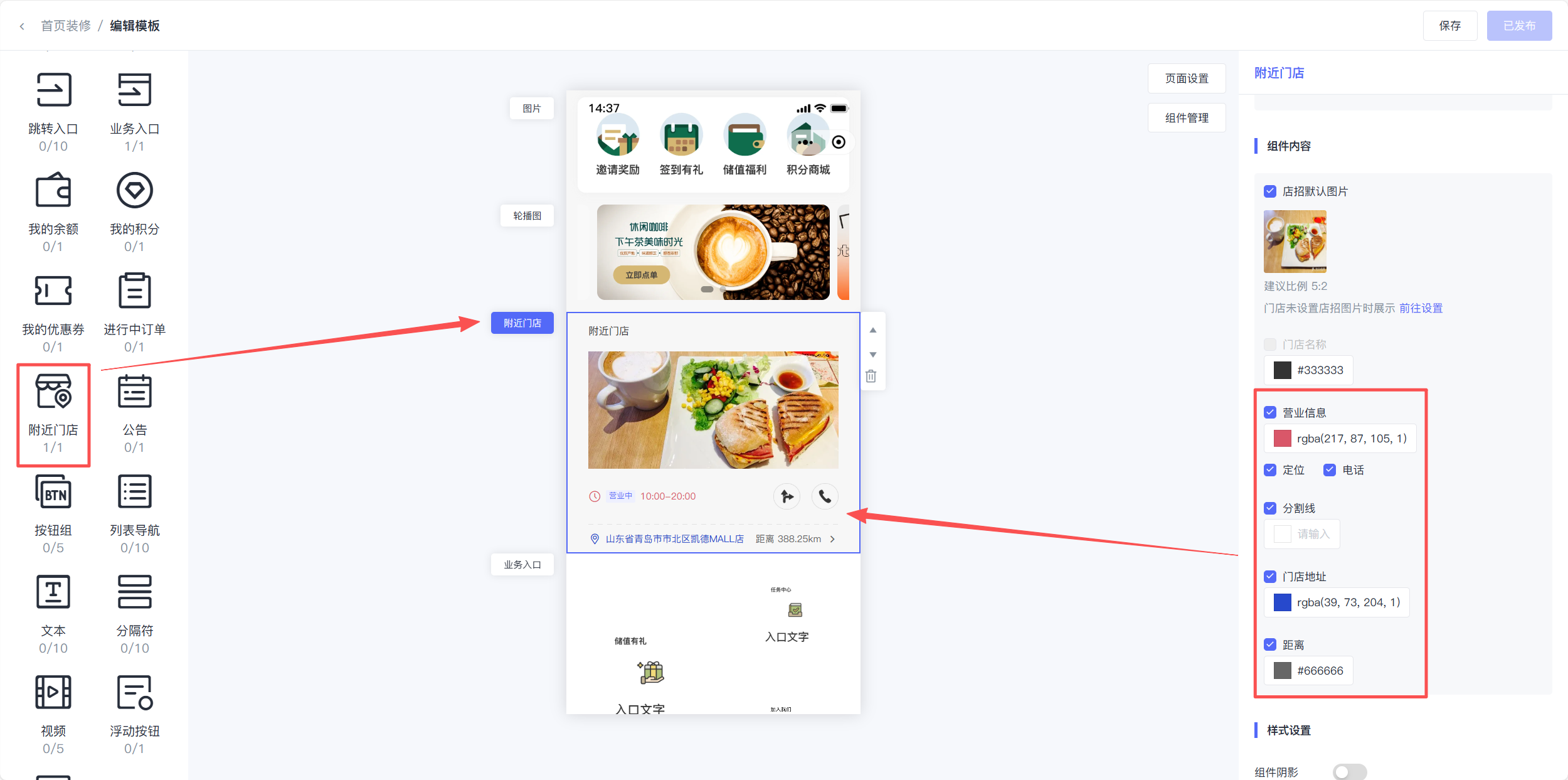
Task: Move component down with the down arrow
Action: point(872,355)
